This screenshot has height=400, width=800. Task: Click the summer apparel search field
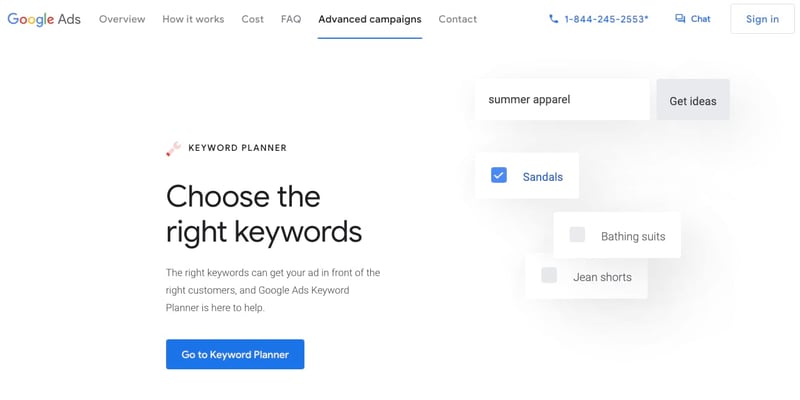pos(562,99)
